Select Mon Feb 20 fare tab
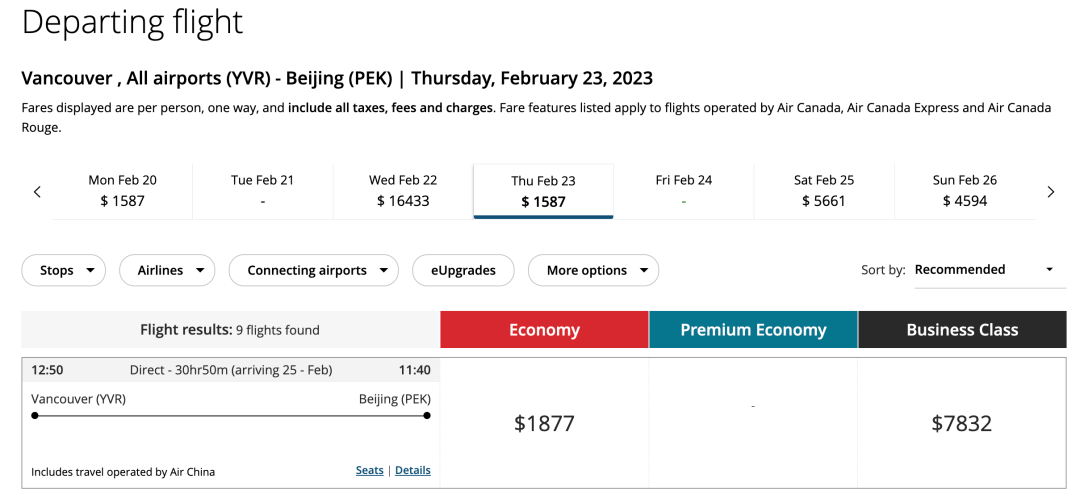 click(123, 191)
